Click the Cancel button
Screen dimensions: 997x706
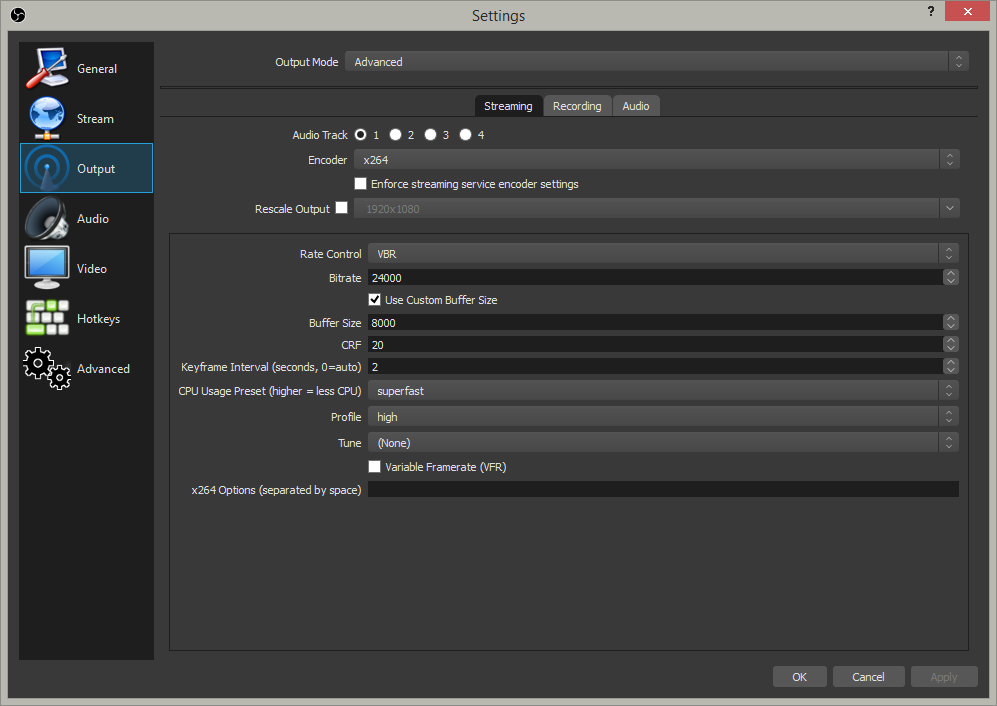pos(868,677)
